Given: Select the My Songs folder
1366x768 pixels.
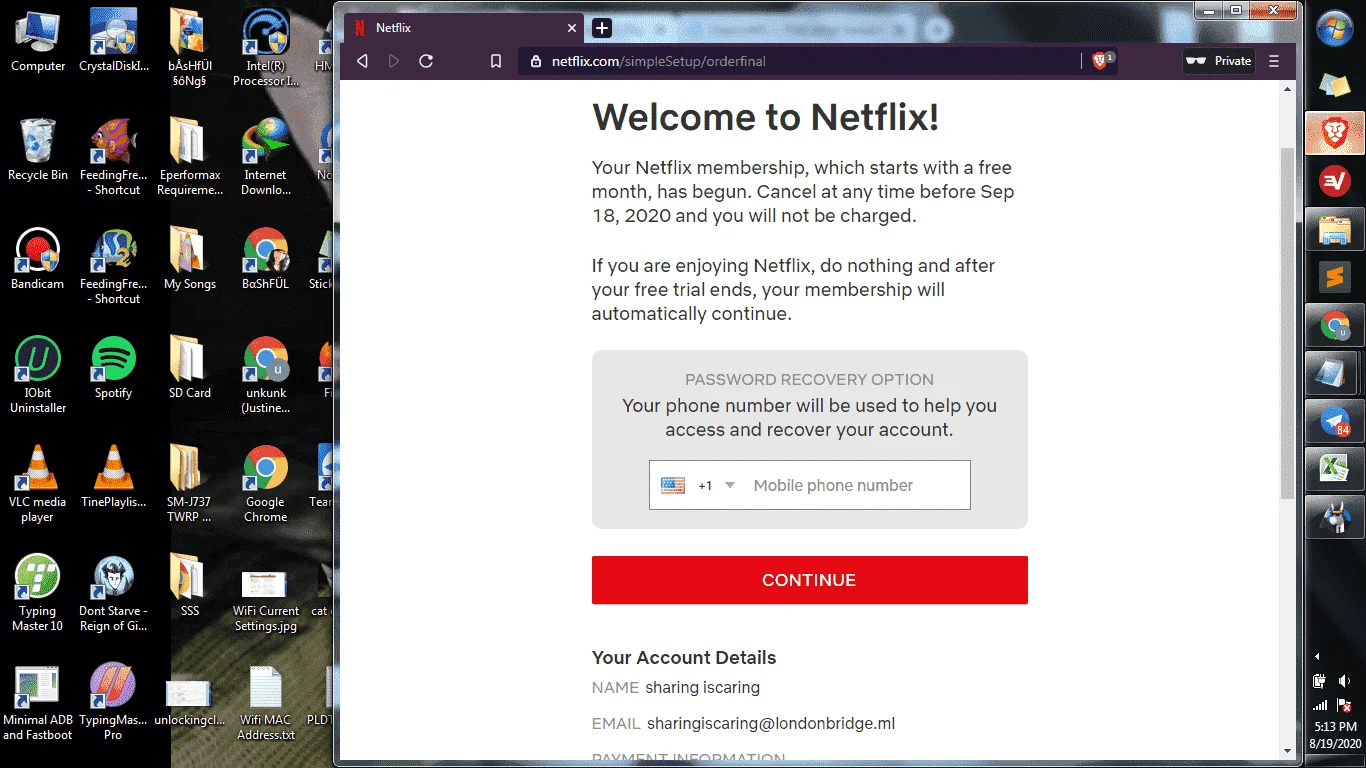Looking at the screenshot, I should [x=189, y=260].
